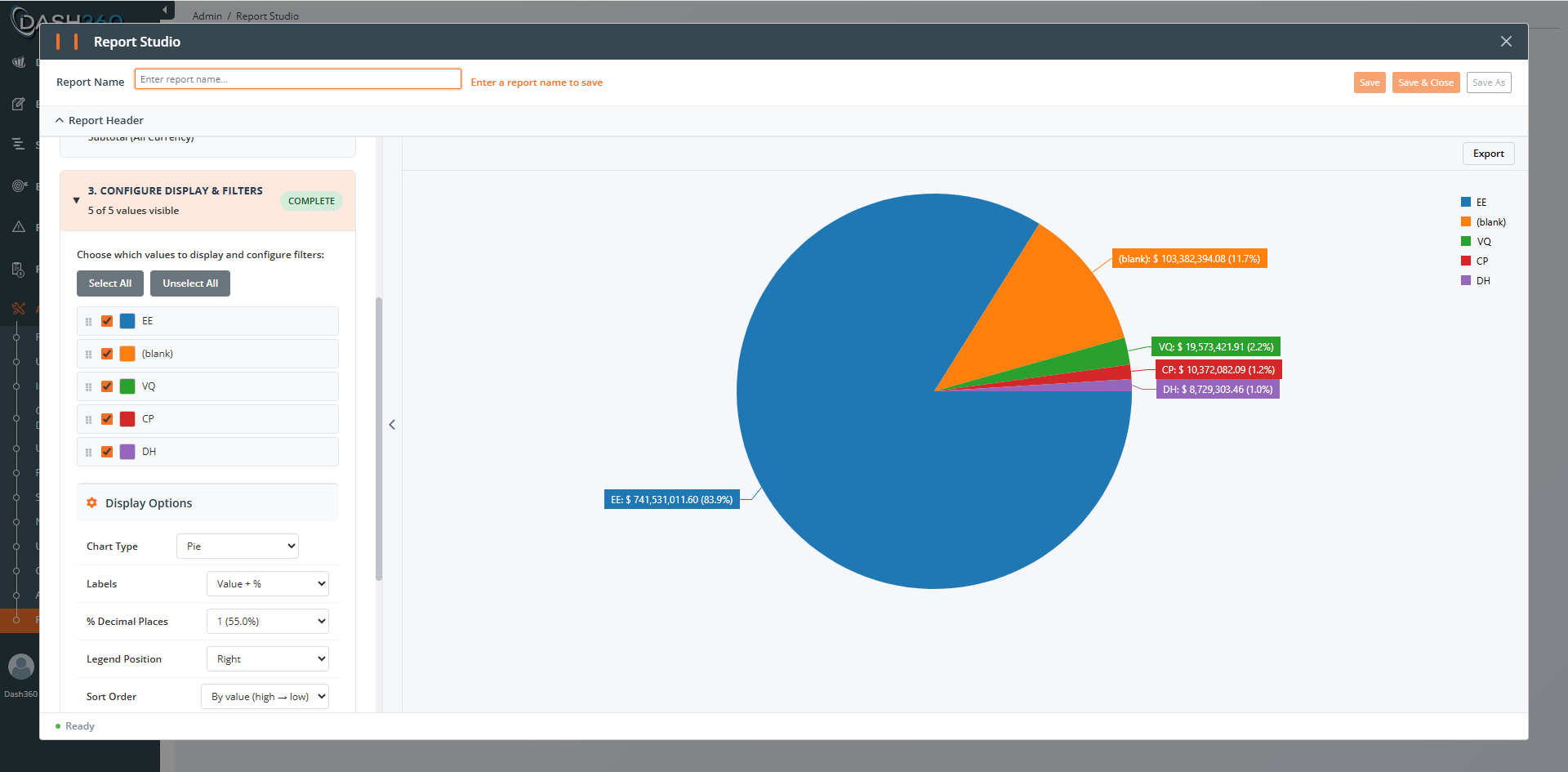
Task: Click the (blank) 11.7% data label
Action: click(1189, 259)
